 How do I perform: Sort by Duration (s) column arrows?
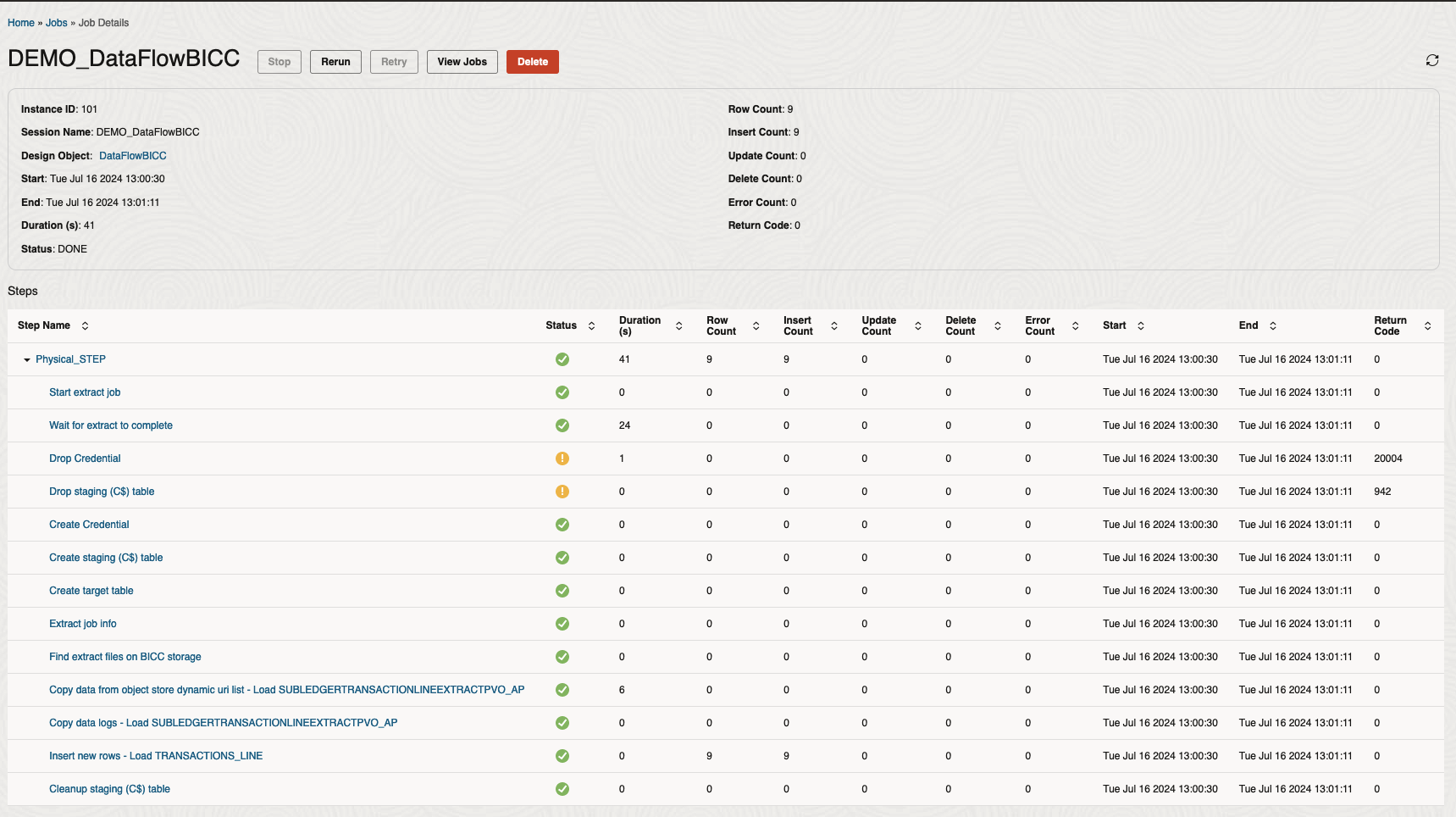[x=678, y=325]
